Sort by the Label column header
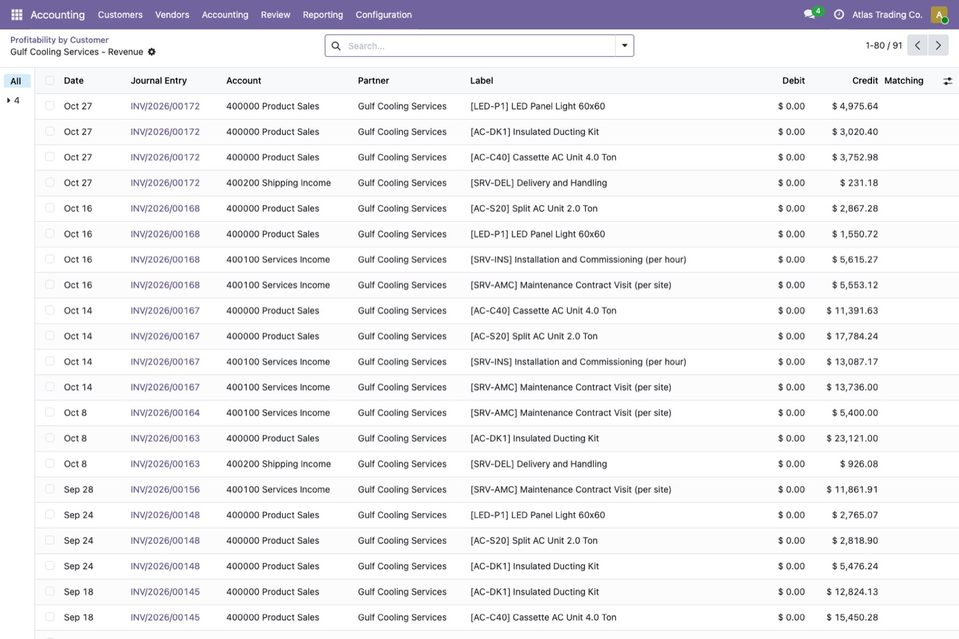This screenshot has height=639, width=959. tap(481, 81)
